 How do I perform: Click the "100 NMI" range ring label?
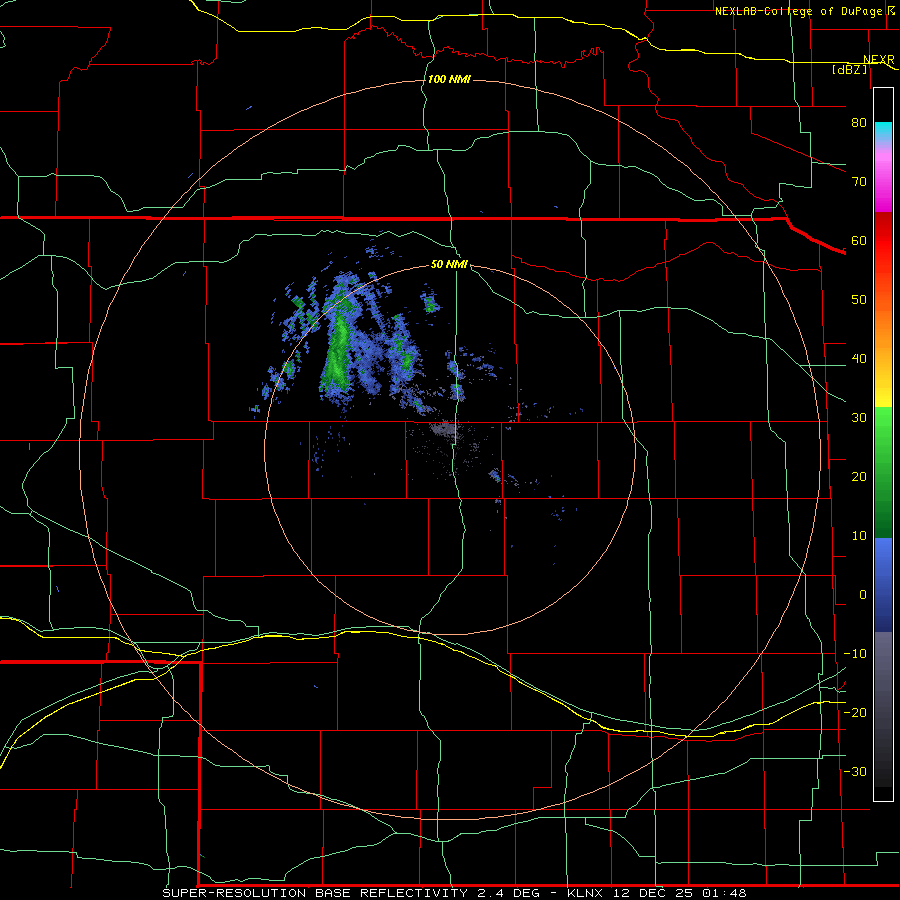pos(449,79)
